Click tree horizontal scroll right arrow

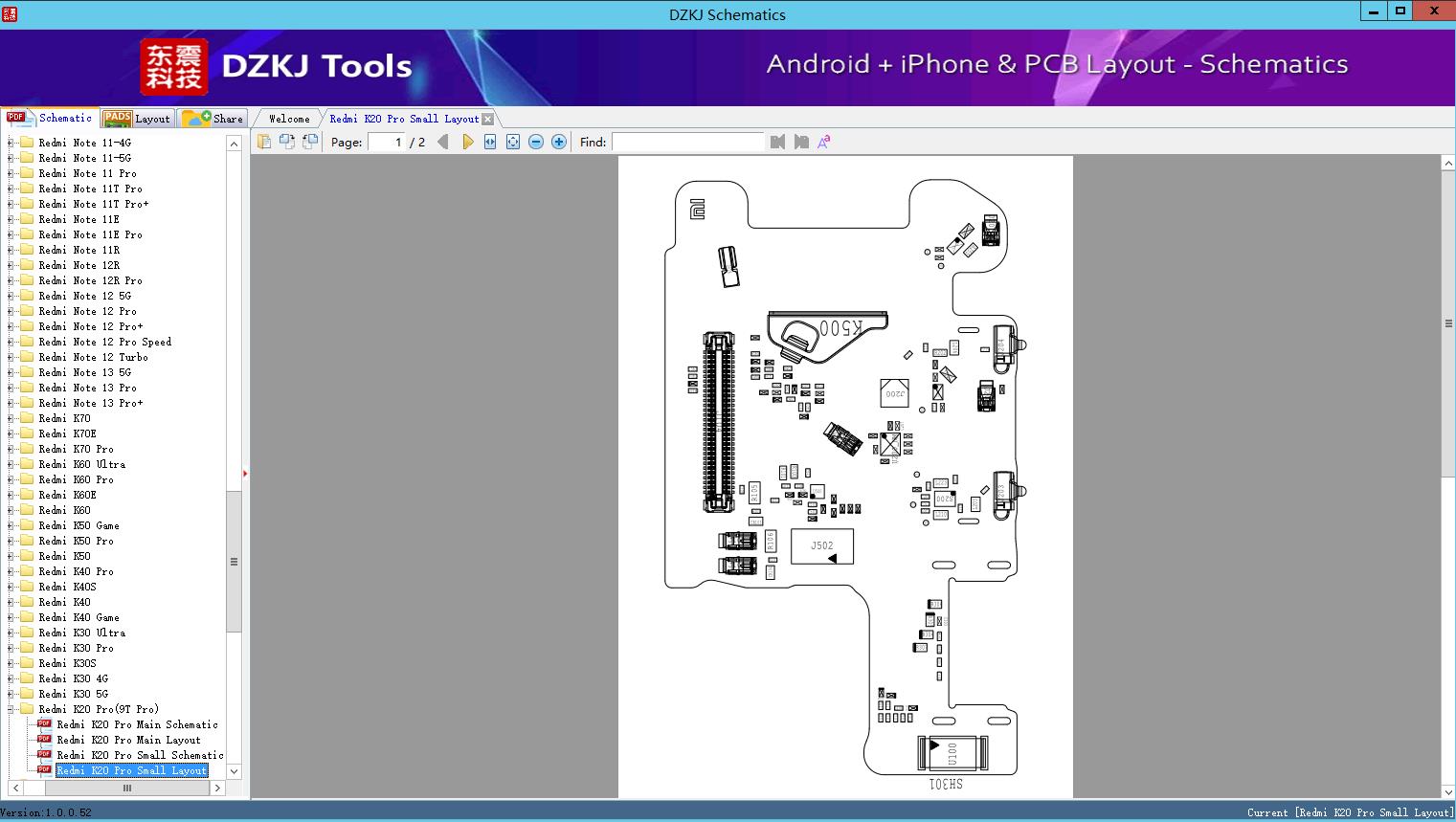(x=217, y=789)
